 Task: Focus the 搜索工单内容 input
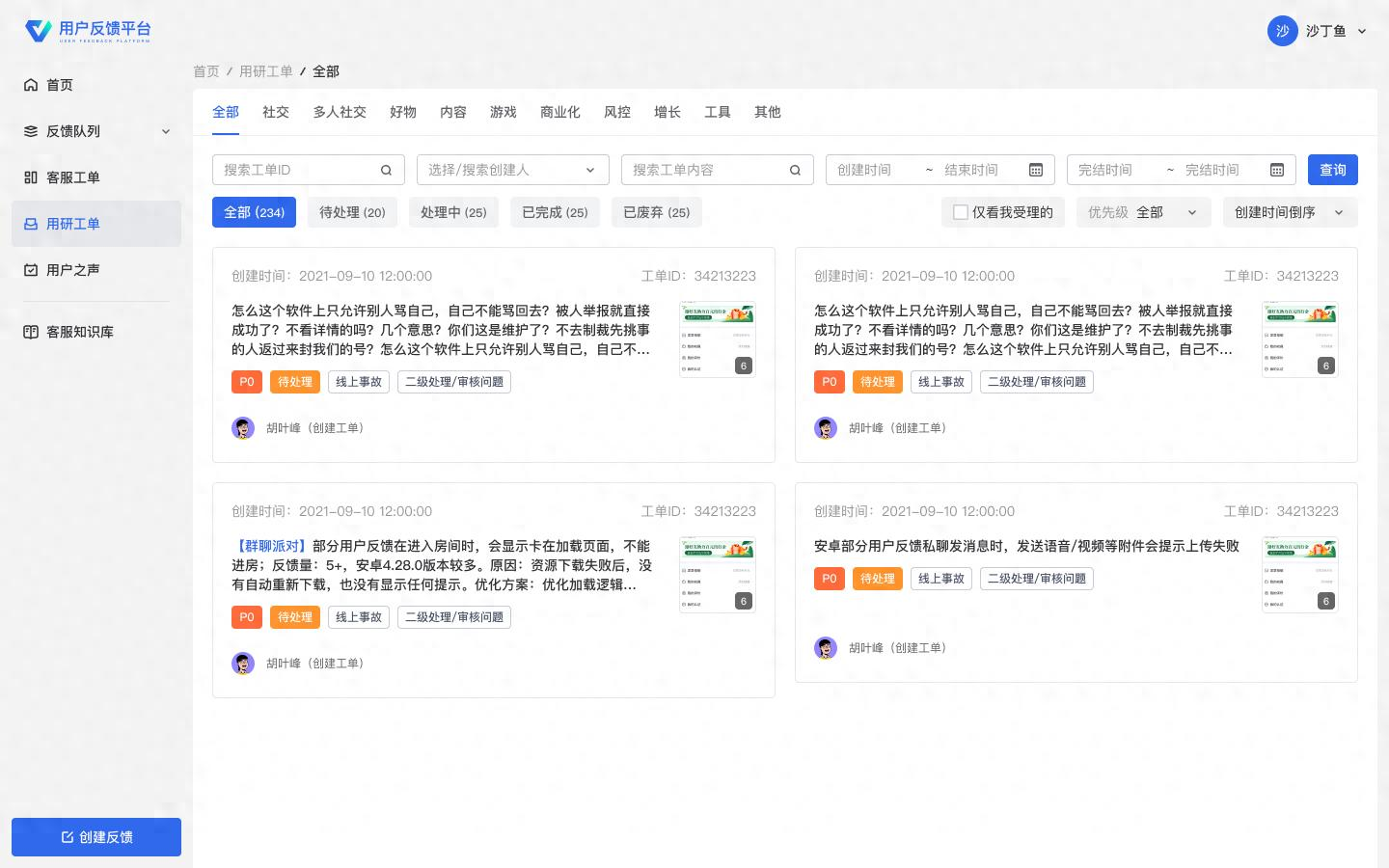point(718,170)
